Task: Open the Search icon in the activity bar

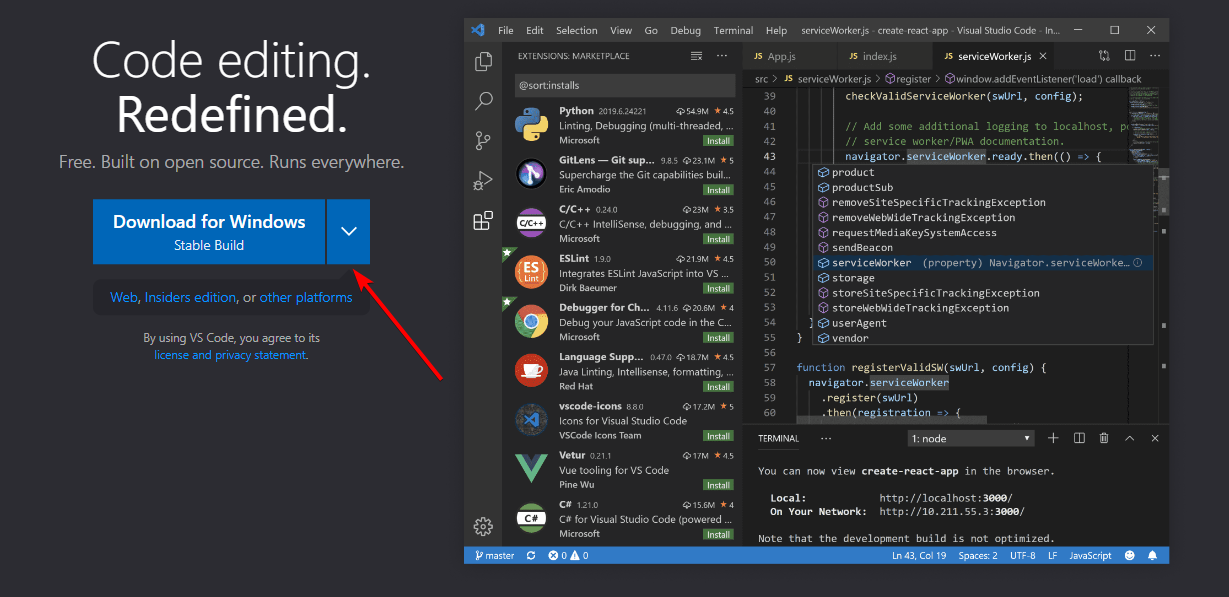Action: coord(483,101)
